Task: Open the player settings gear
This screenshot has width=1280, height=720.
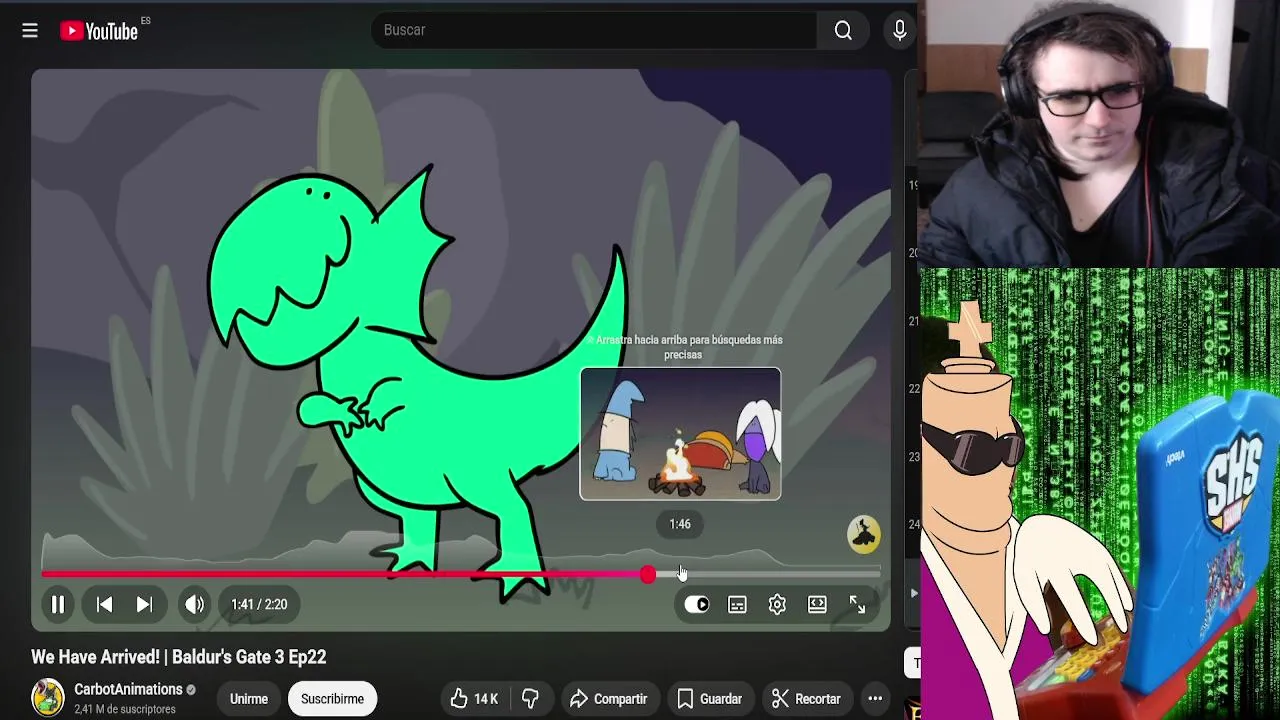Action: pyautogui.click(x=777, y=604)
